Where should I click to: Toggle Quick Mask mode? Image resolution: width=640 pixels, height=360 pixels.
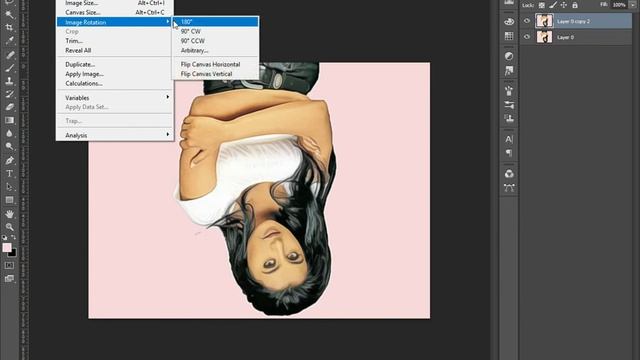[9, 265]
